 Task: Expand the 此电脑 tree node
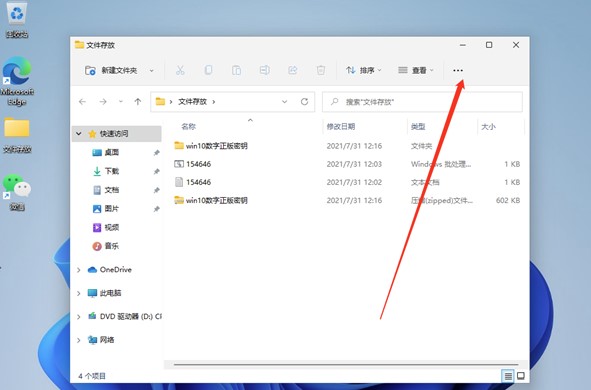pos(79,293)
